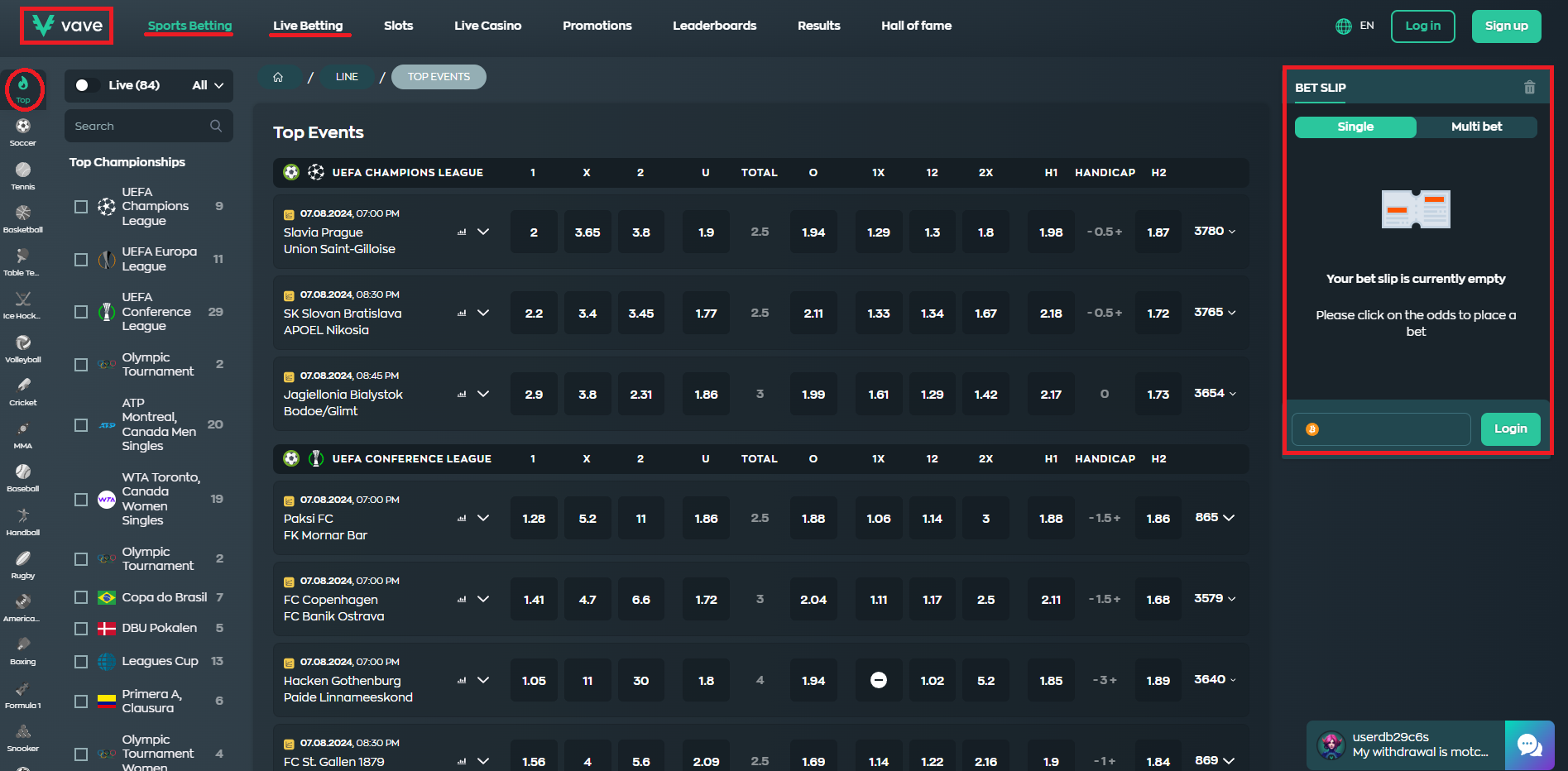Viewport: 1568px width, 771px height.
Task: Check the Leagues Cup checkbox
Action: 81,662
